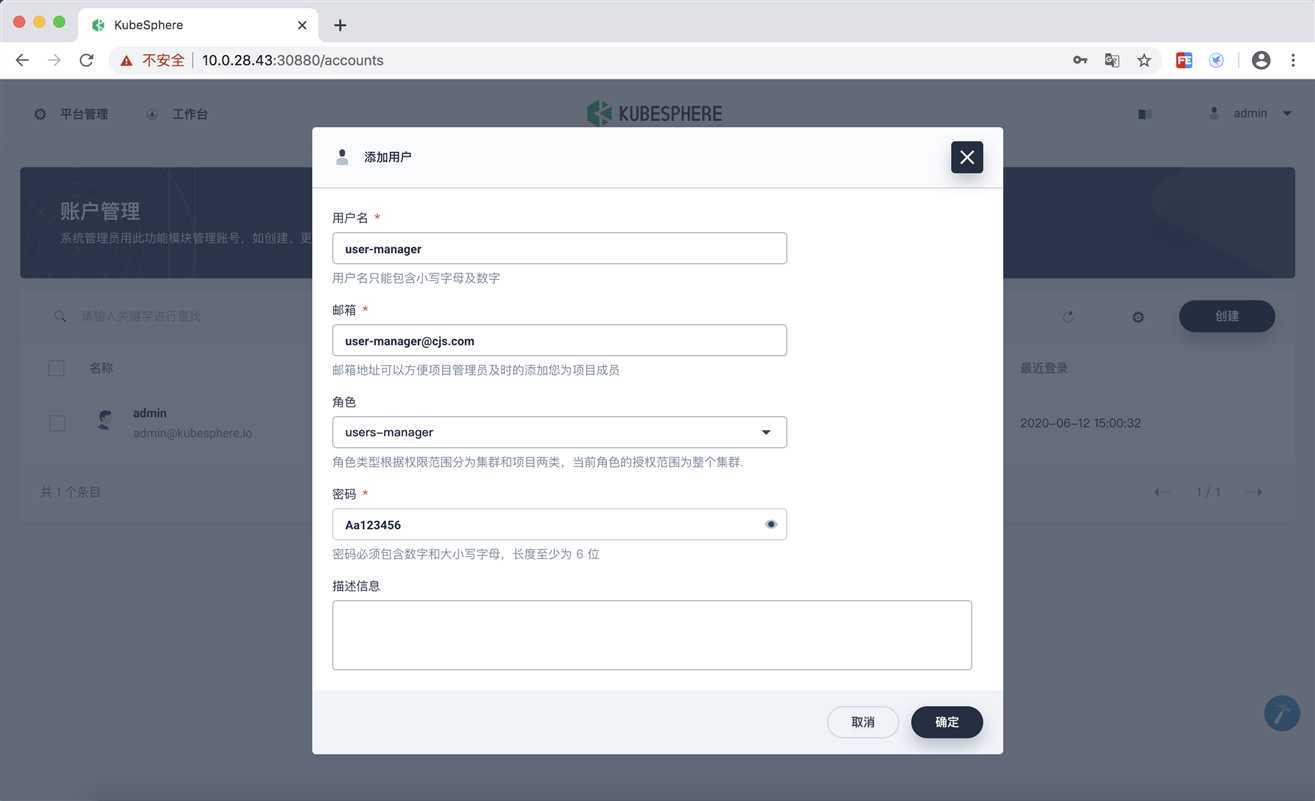1315x801 pixels.
Task: Click the translate page icon
Action: [x=1112, y=60]
